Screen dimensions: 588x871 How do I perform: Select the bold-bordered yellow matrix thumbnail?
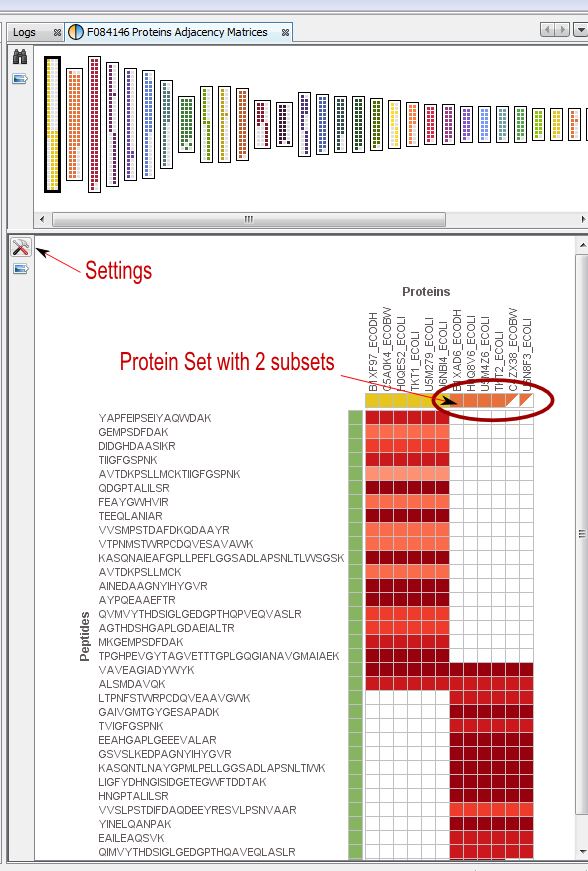(x=52, y=124)
